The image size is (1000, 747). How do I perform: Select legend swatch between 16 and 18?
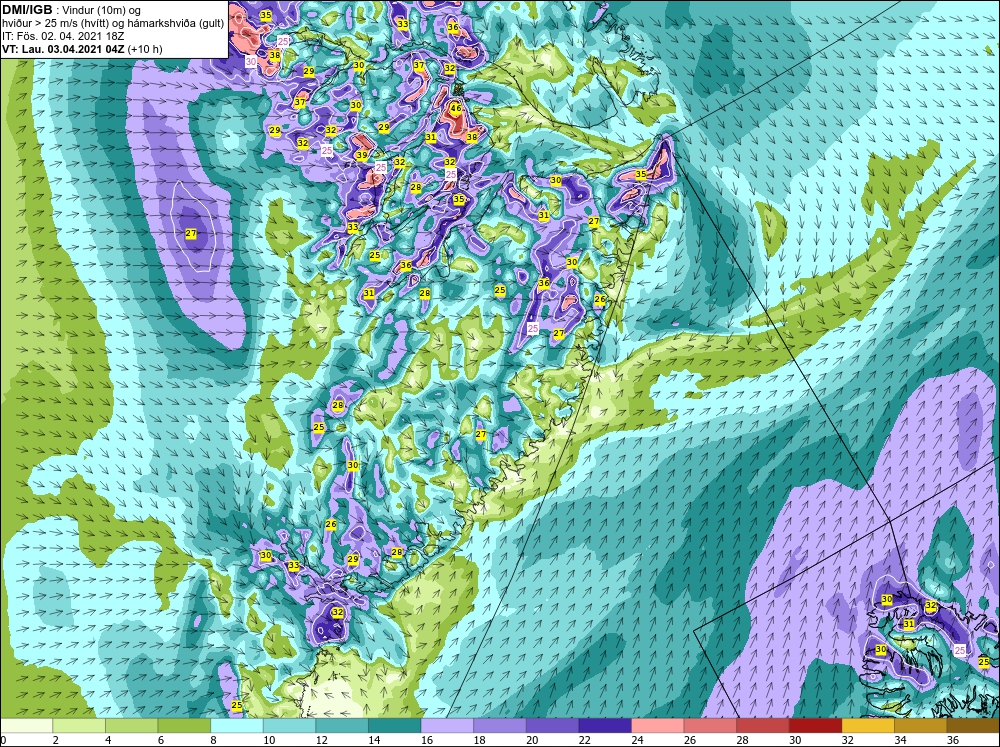coord(447,726)
